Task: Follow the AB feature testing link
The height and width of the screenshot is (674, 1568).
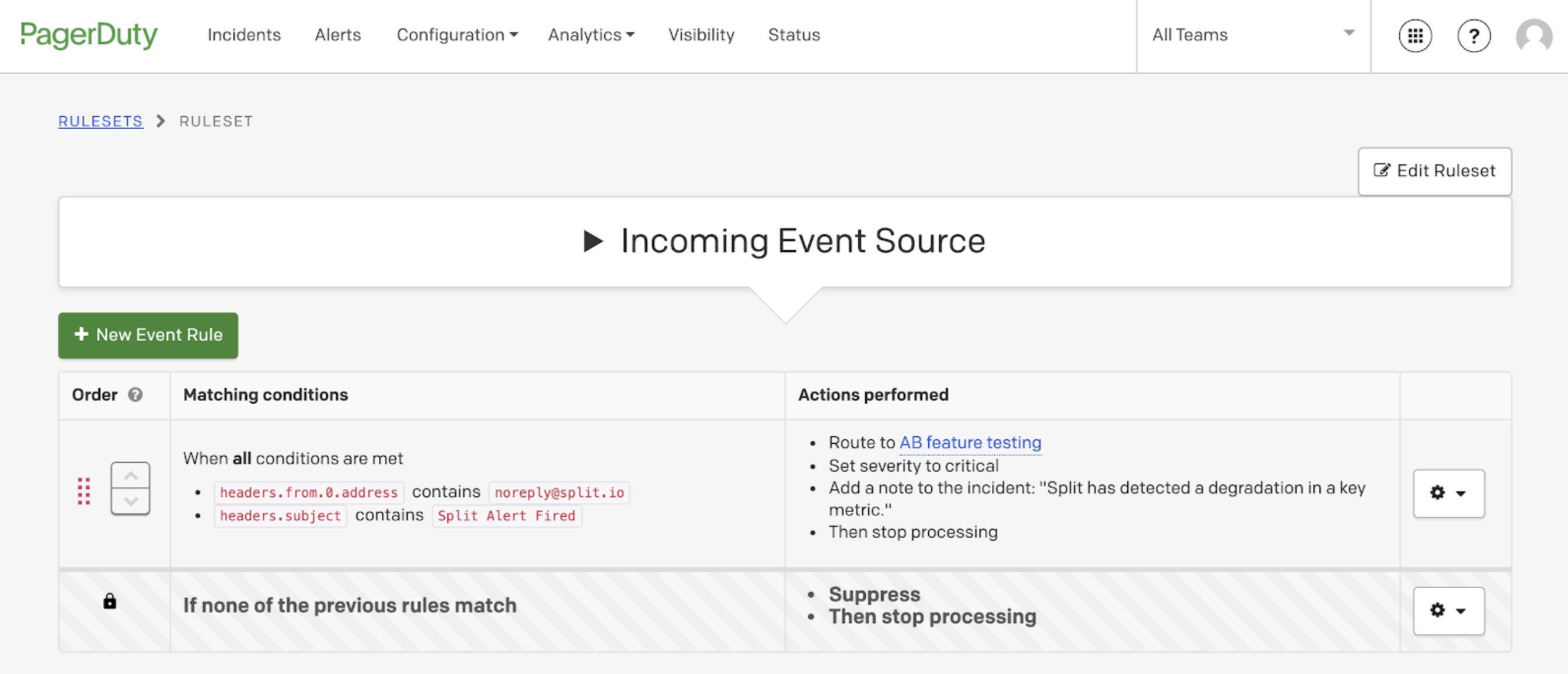Action: (x=970, y=443)
